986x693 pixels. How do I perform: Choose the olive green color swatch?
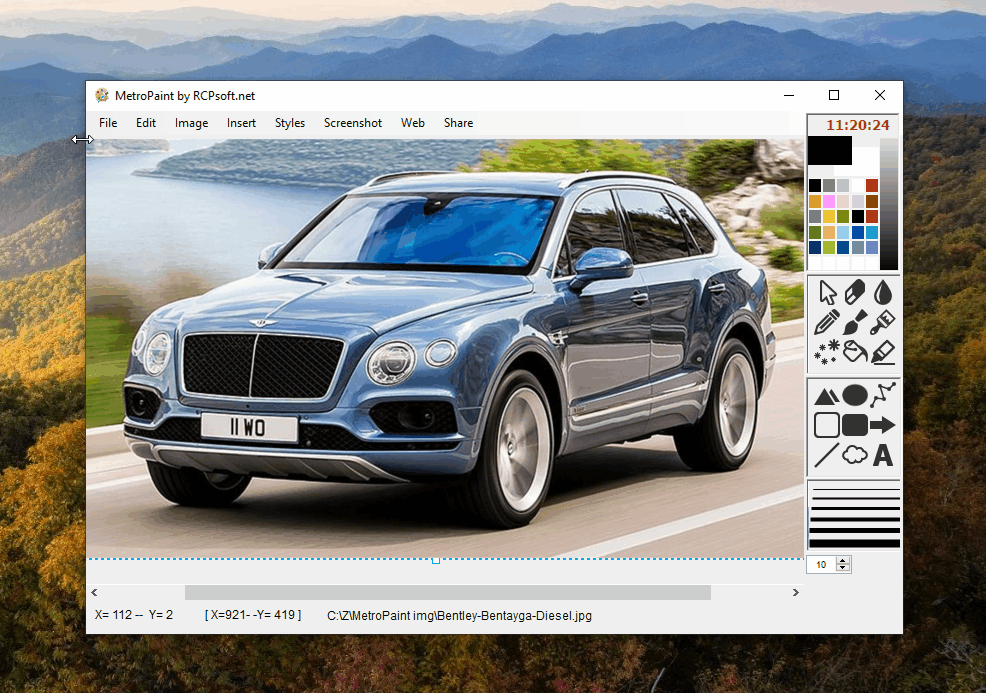pos(843,216)
